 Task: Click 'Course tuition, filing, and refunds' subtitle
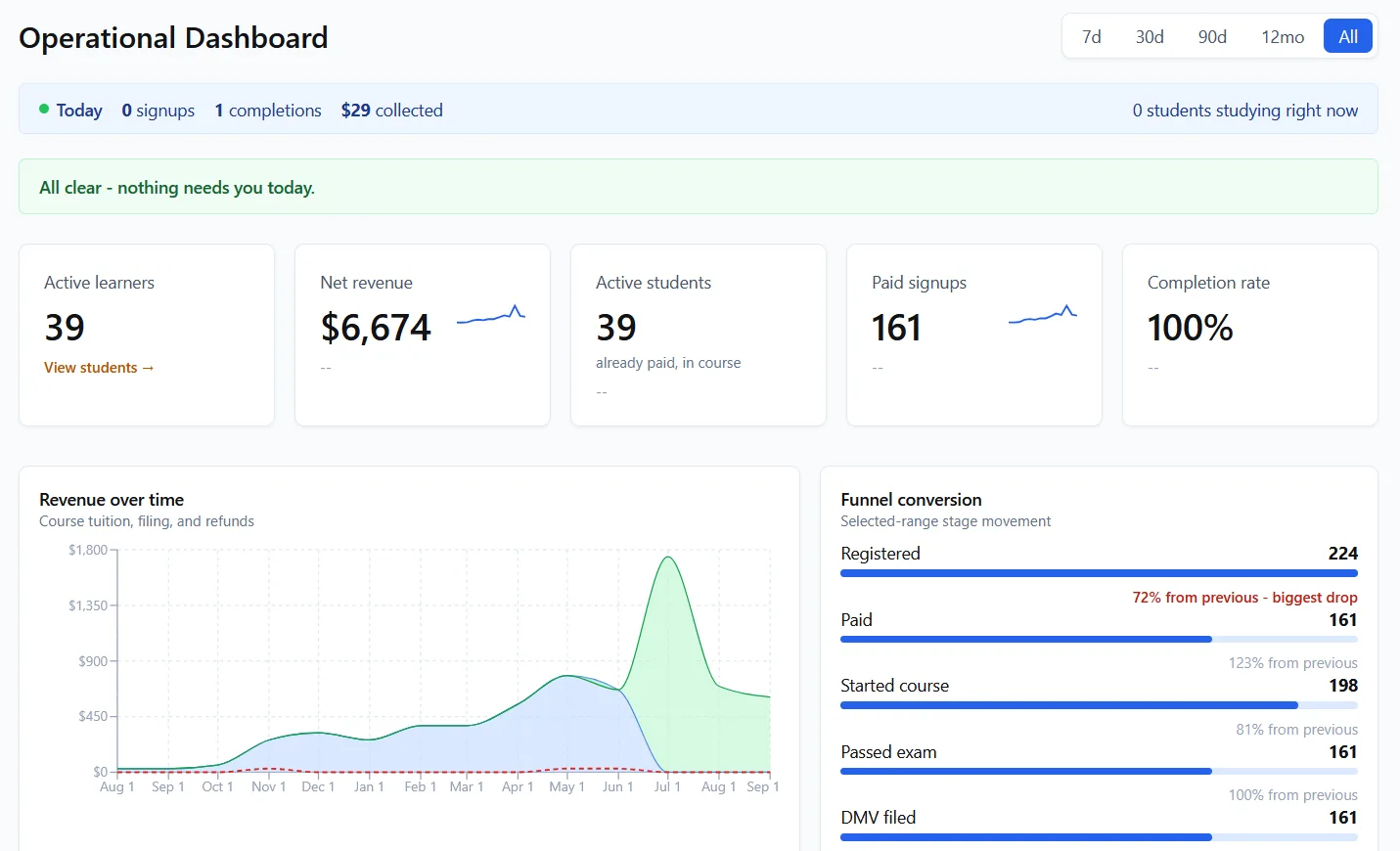pyautogui.click(x=147, y=521)
